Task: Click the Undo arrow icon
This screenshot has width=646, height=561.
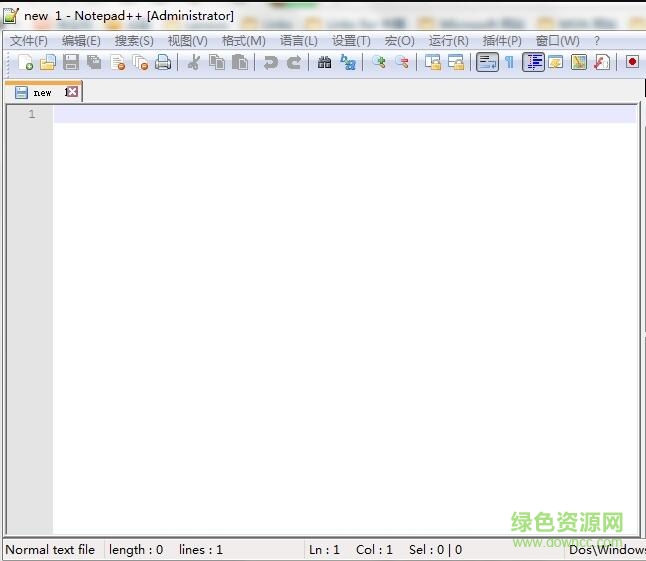Action: click(x=270, y=62)
